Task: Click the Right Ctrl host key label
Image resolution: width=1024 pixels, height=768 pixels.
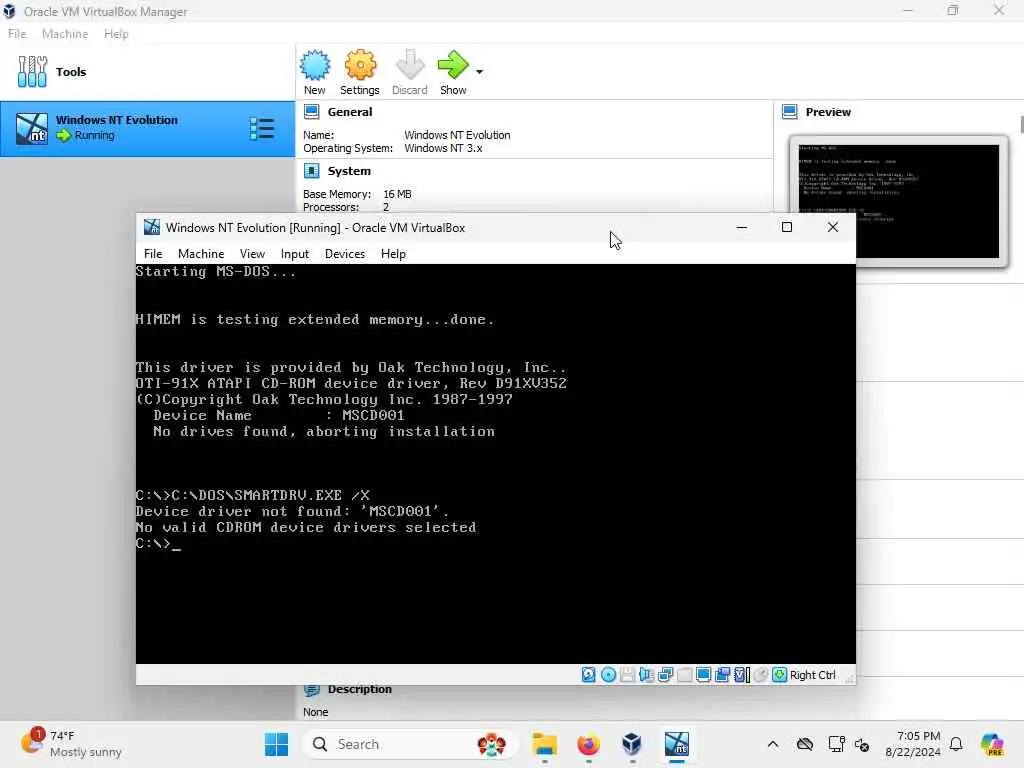Action: pos(812,675)
